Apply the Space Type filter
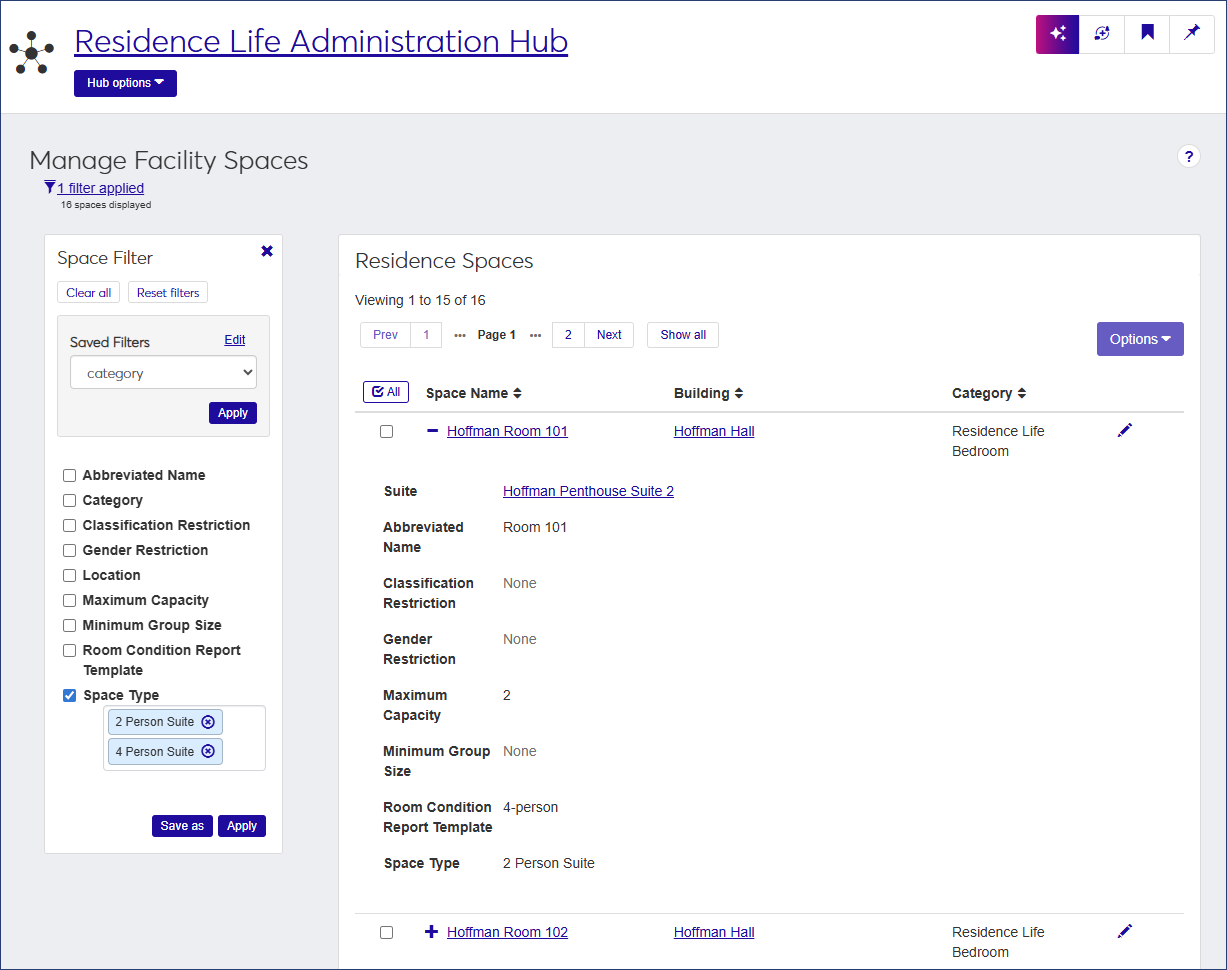 point(241,826)
